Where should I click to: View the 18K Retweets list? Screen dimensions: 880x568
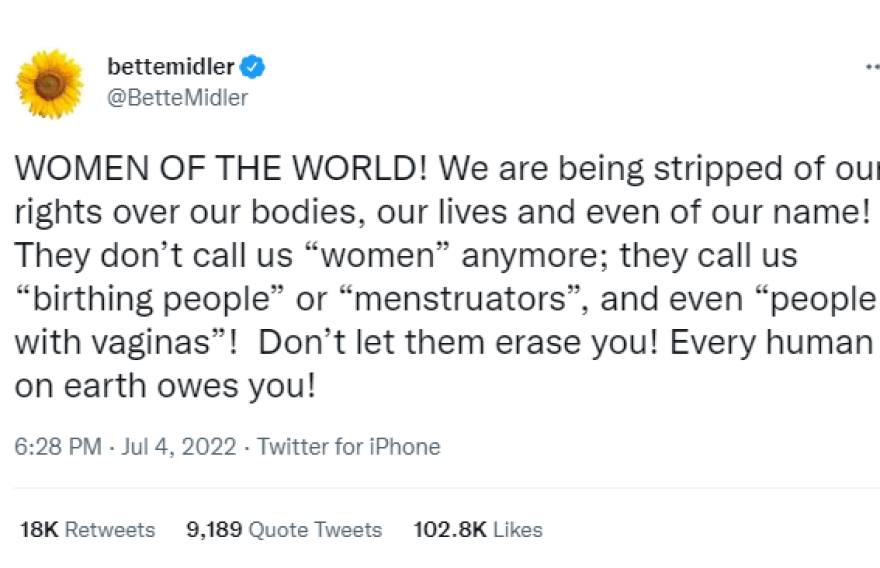coord(88,529)
